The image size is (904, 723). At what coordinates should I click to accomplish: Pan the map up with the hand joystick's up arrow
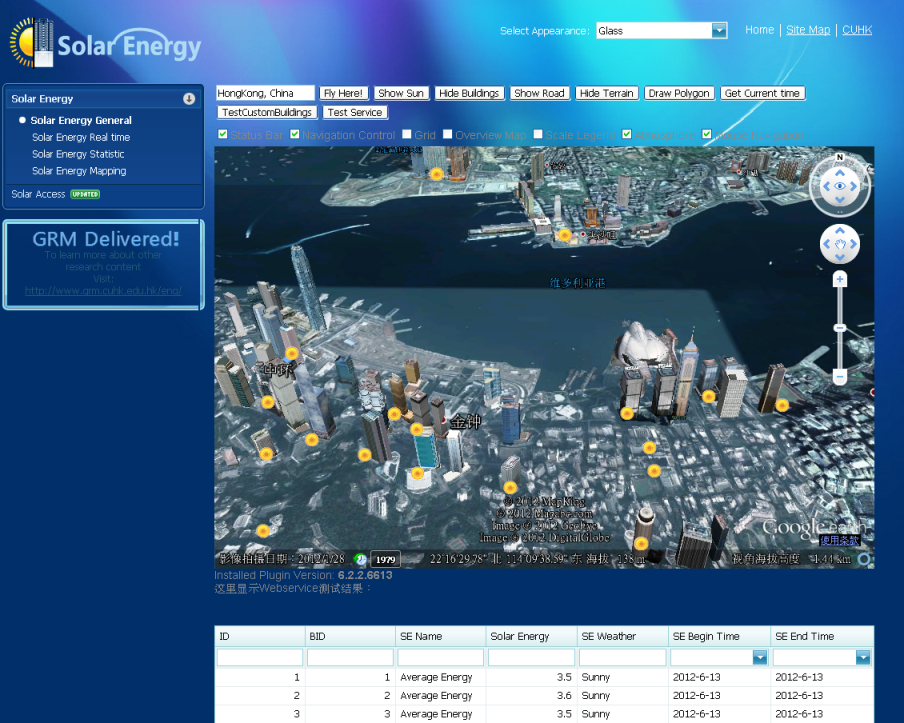tap(839, 231)
